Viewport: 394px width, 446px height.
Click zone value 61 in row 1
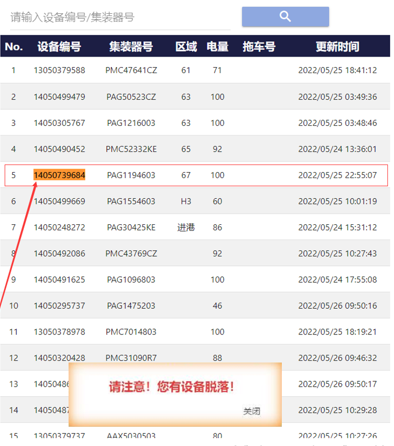[186, 70]
